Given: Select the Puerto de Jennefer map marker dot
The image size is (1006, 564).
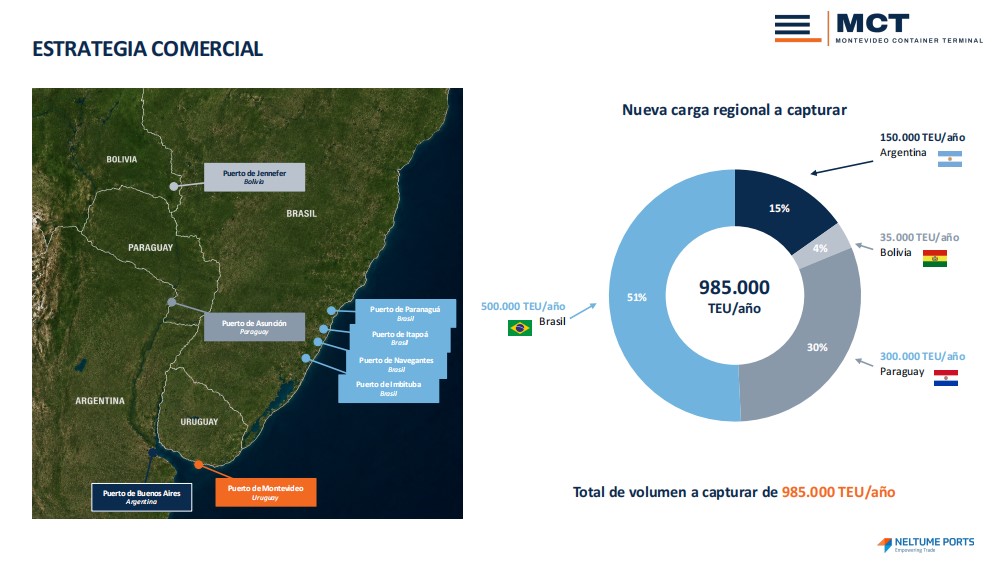Looking at the screenshot, I should 174,186.
